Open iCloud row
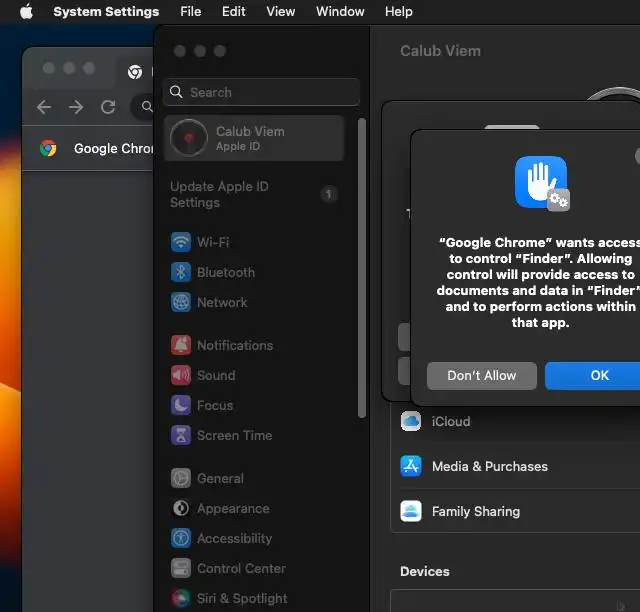Screen dimensions: 640x612 click(515, 422)
